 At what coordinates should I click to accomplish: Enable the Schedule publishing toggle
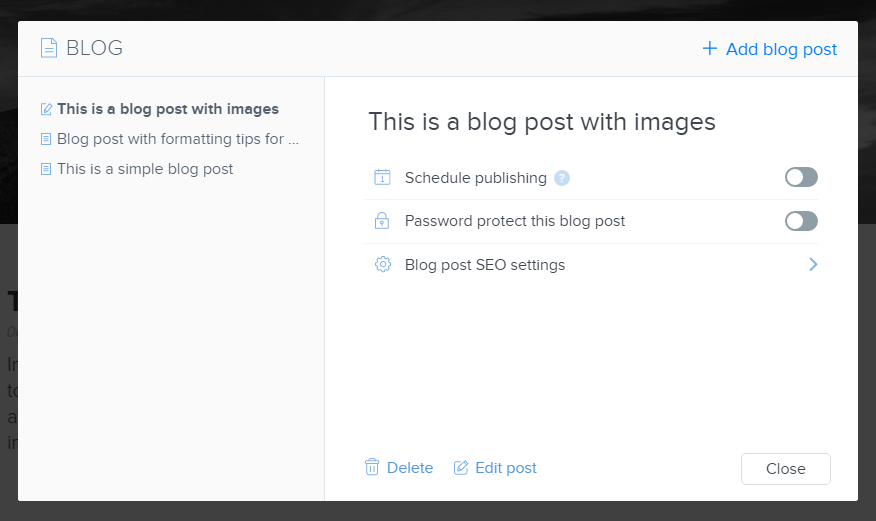tap(801, 178)
